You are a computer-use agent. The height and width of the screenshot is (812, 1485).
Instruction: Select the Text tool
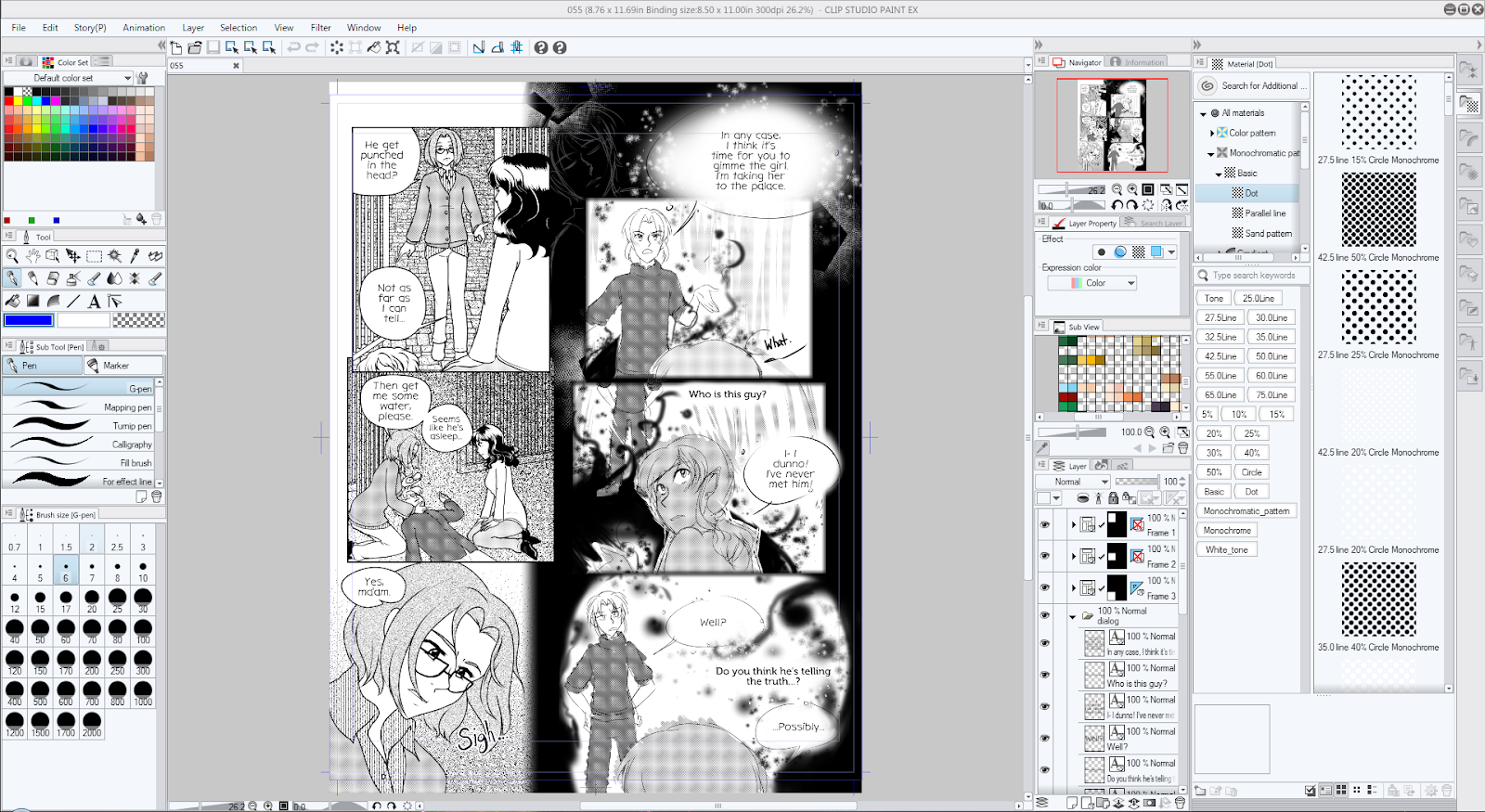click(x=94, y=301)
